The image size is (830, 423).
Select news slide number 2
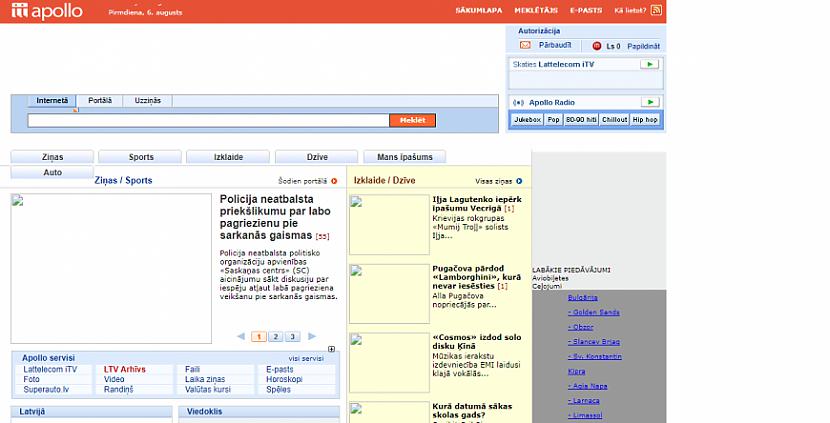pyautogui.click(x=276, y=337)
